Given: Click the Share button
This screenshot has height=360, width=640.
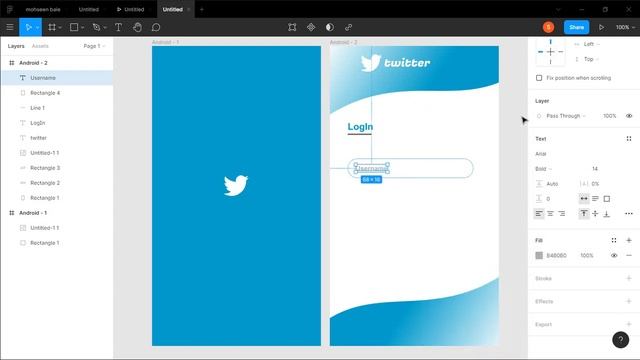Looking at the screenshot, I should pos(576,27).
